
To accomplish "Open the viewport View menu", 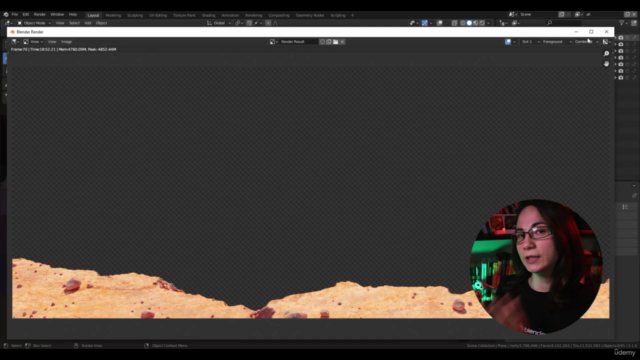I will click(60, 23).
